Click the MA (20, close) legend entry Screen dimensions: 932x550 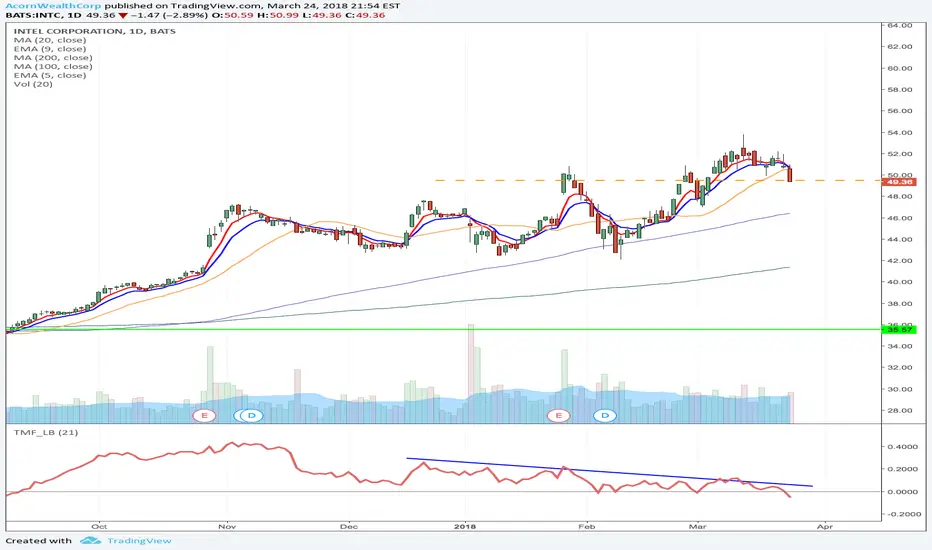(50, 40)
